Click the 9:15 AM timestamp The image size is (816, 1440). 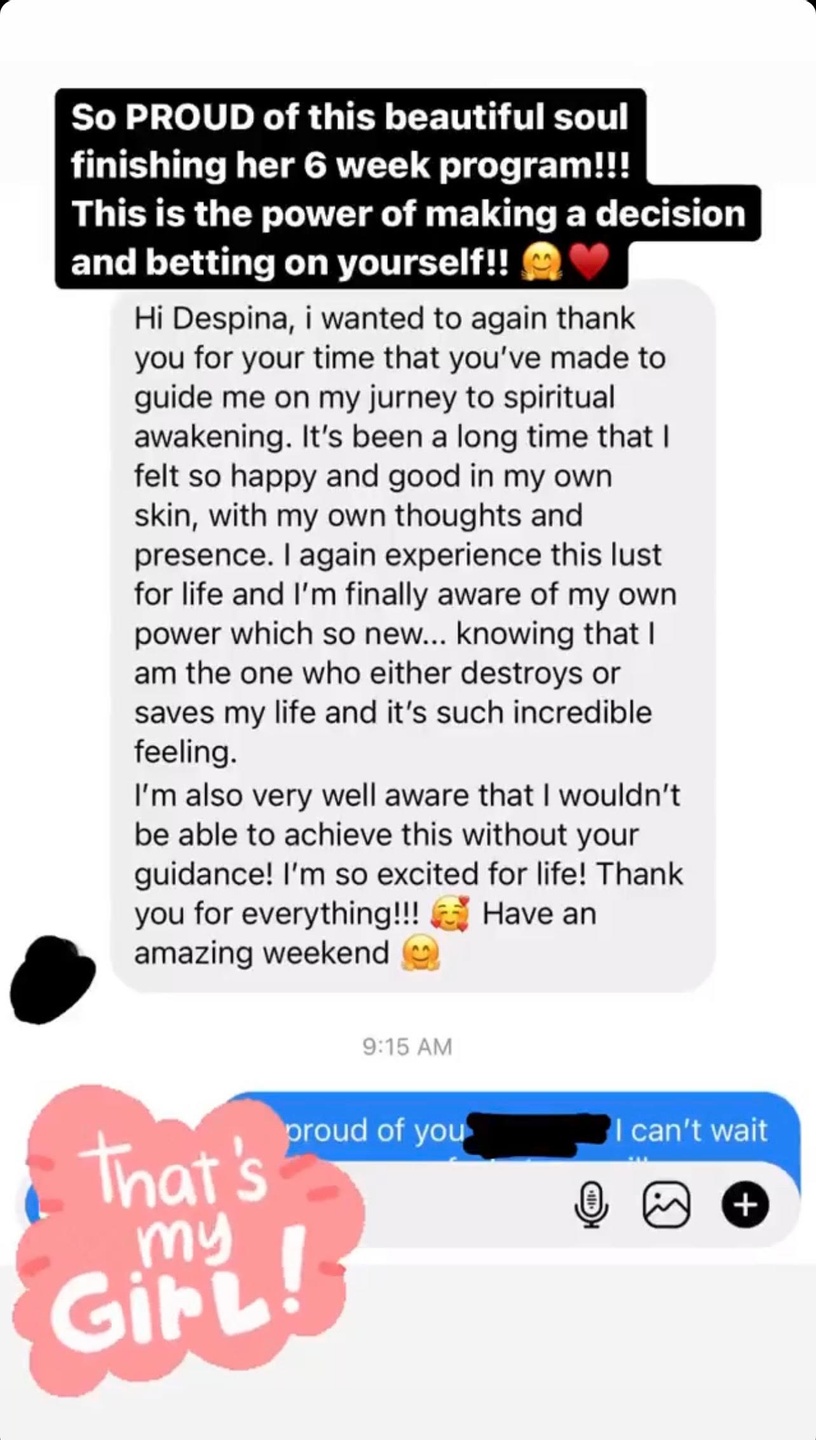coord(407,1046)
